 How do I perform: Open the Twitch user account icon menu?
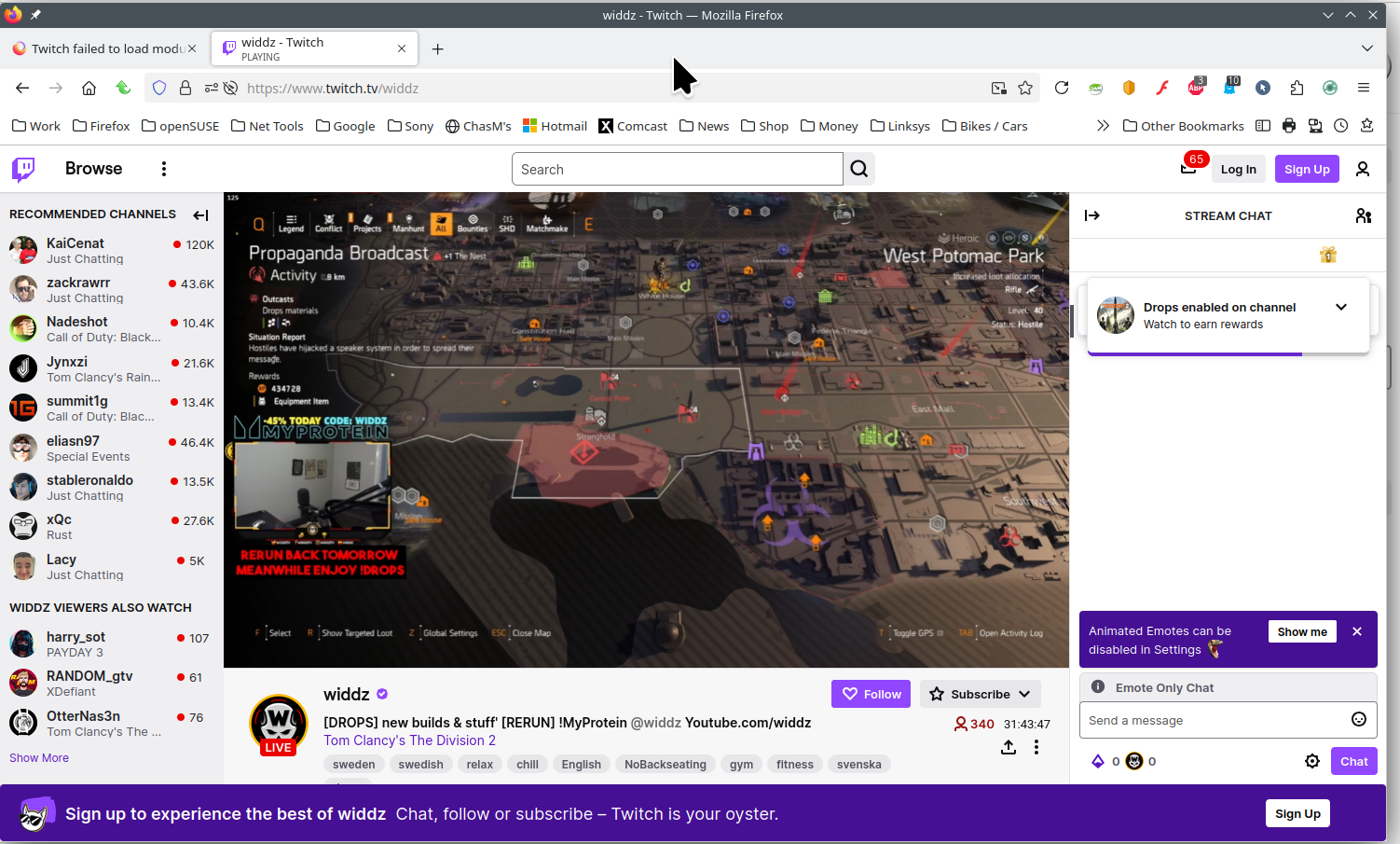1363,169
